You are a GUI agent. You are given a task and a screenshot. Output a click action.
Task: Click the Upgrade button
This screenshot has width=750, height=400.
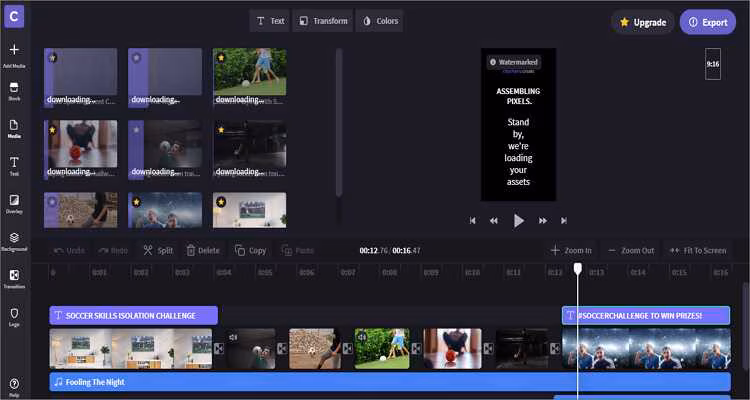pos(643,22)
